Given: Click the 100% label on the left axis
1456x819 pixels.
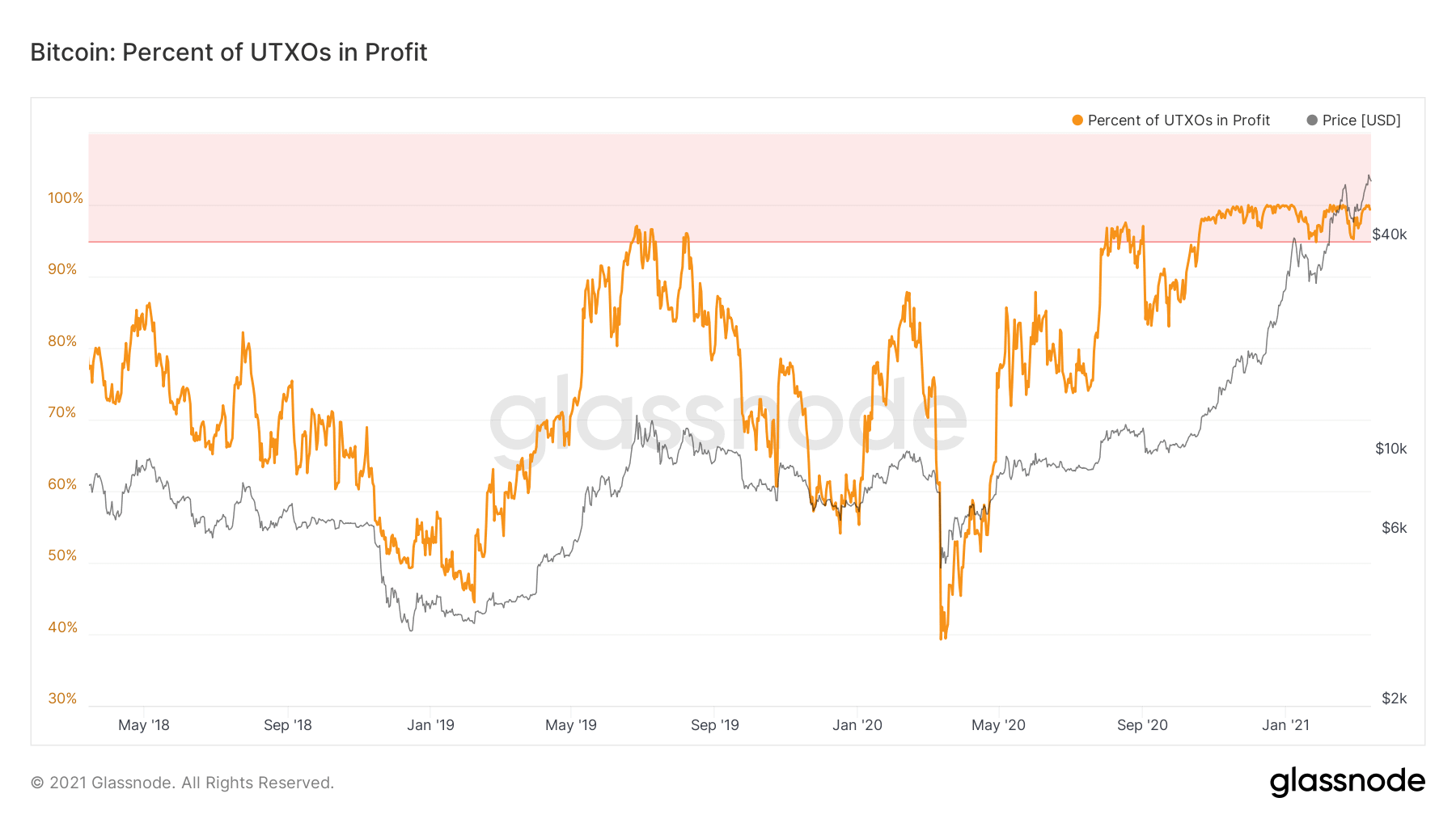Looking at the screenshot, I should click(66, 198).
